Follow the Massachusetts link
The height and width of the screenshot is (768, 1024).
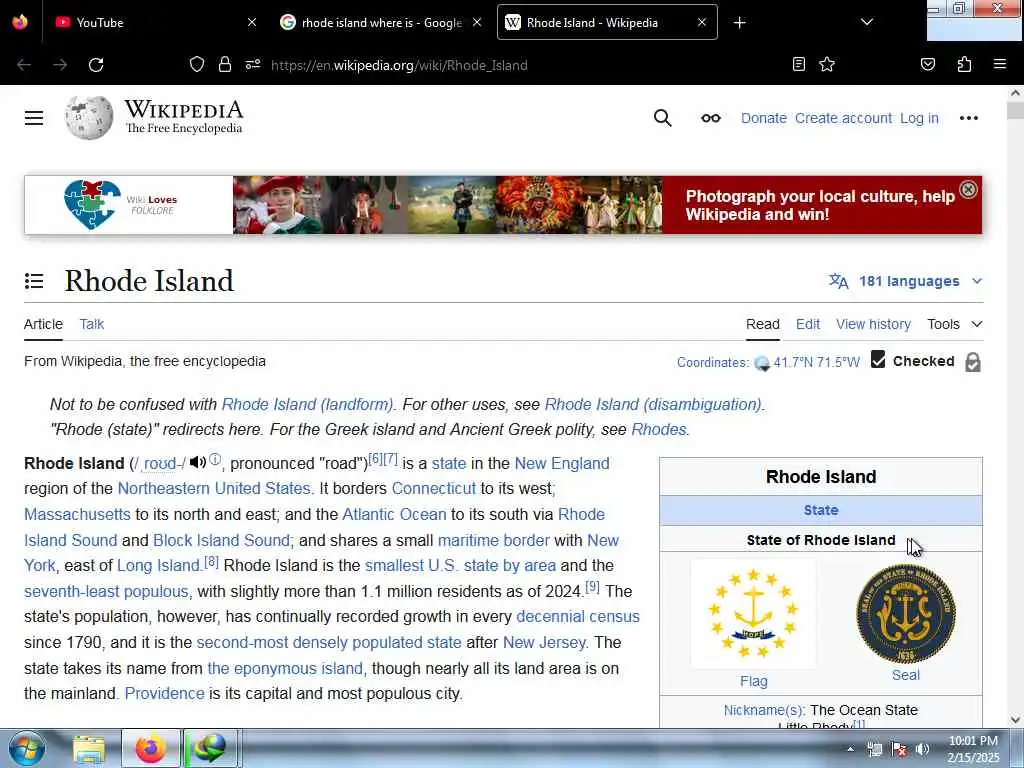point(77,514)
